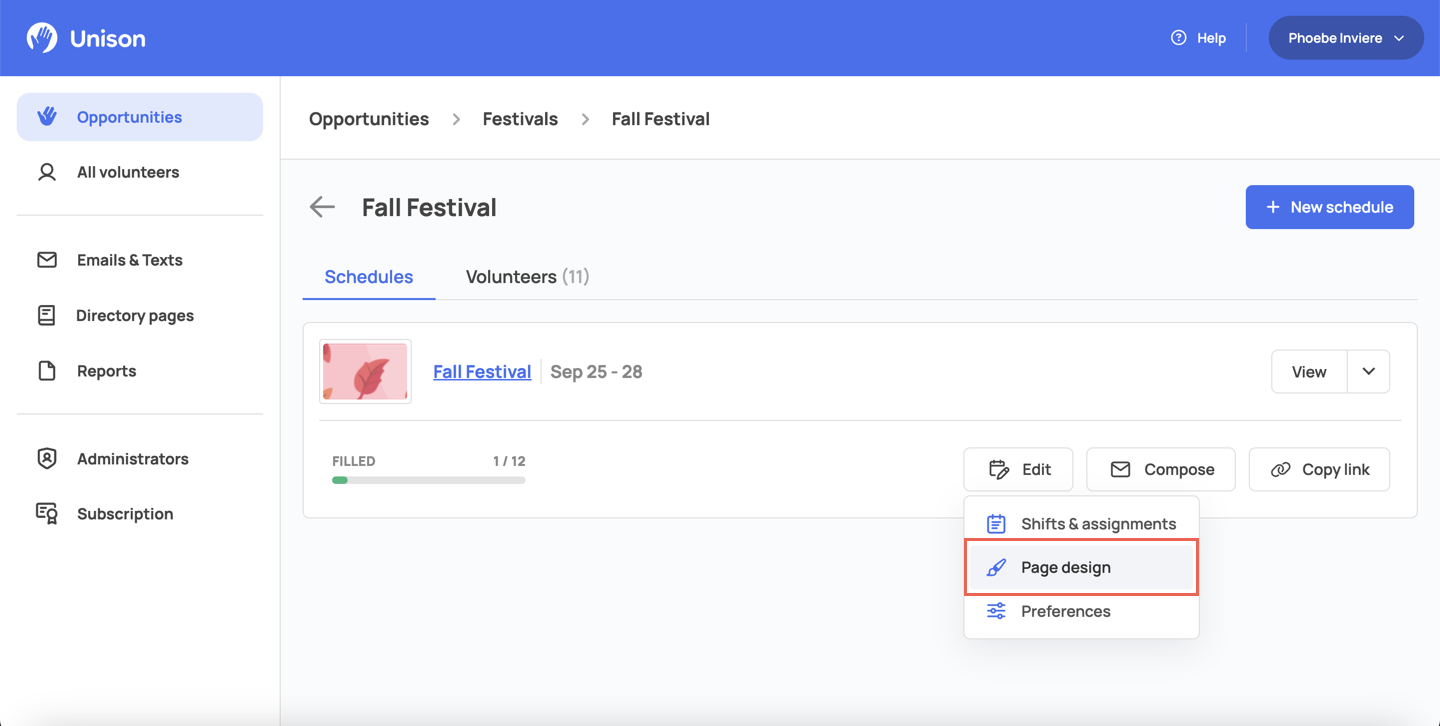This screenshot has height=726, width=1440.
Task: Choose Page design from the Edit menu
Action: [1081, 567]
